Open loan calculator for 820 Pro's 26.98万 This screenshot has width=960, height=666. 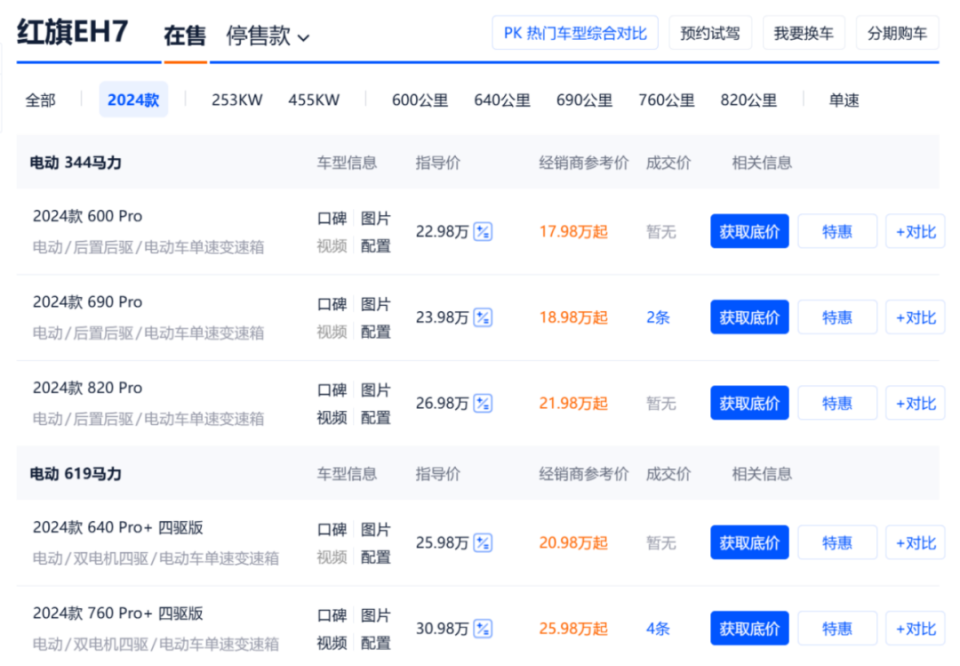pyautogui.click(x=483, y=403)
